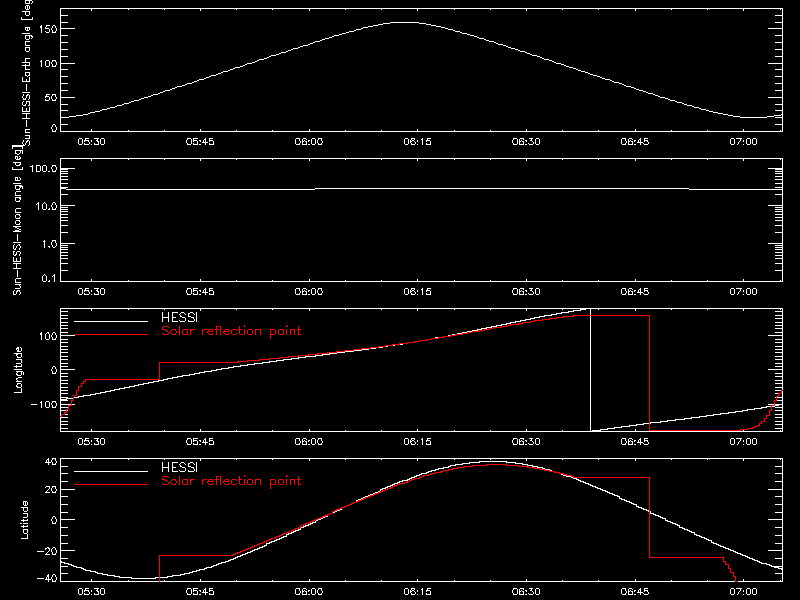Click 06:15 label under Earth angle plot

417,142
